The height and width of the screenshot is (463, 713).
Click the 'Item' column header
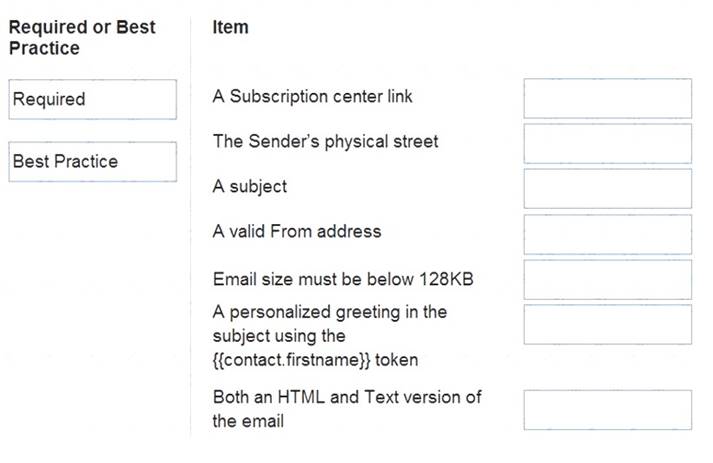(x=231, y=27)
